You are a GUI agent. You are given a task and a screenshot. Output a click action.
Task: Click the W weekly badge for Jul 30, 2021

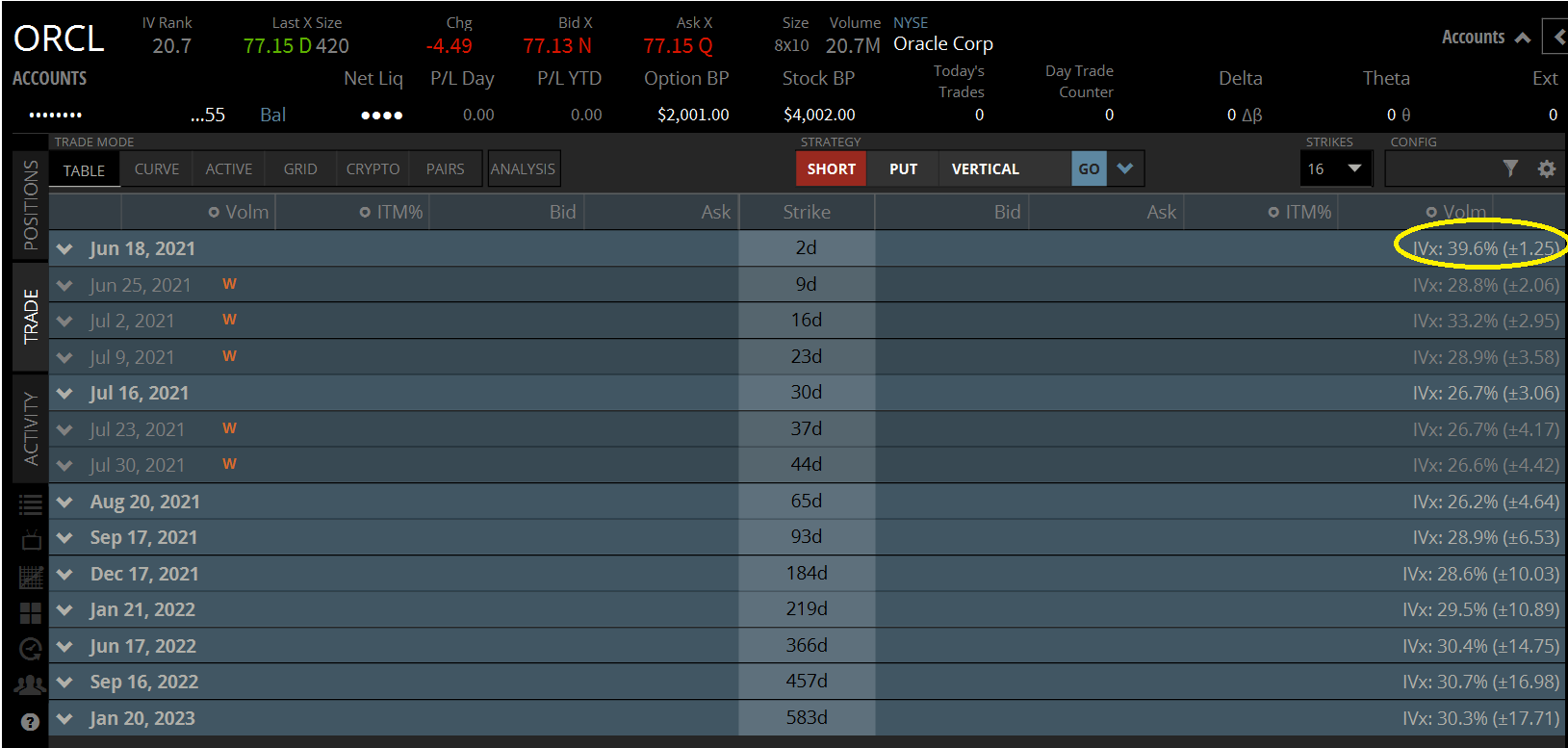(229, 464)
